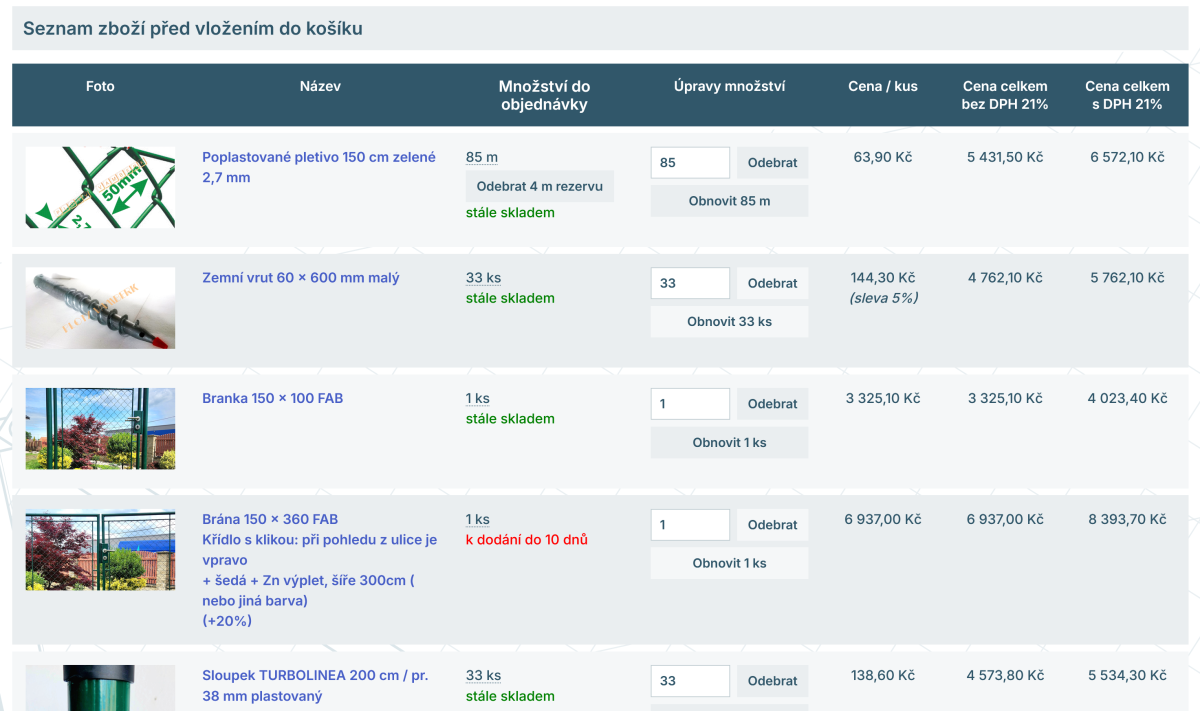Click the 'Cena / kus' column header
Image resolution: width=1200 pixels, height=711 pixels.
coord(883,86)
